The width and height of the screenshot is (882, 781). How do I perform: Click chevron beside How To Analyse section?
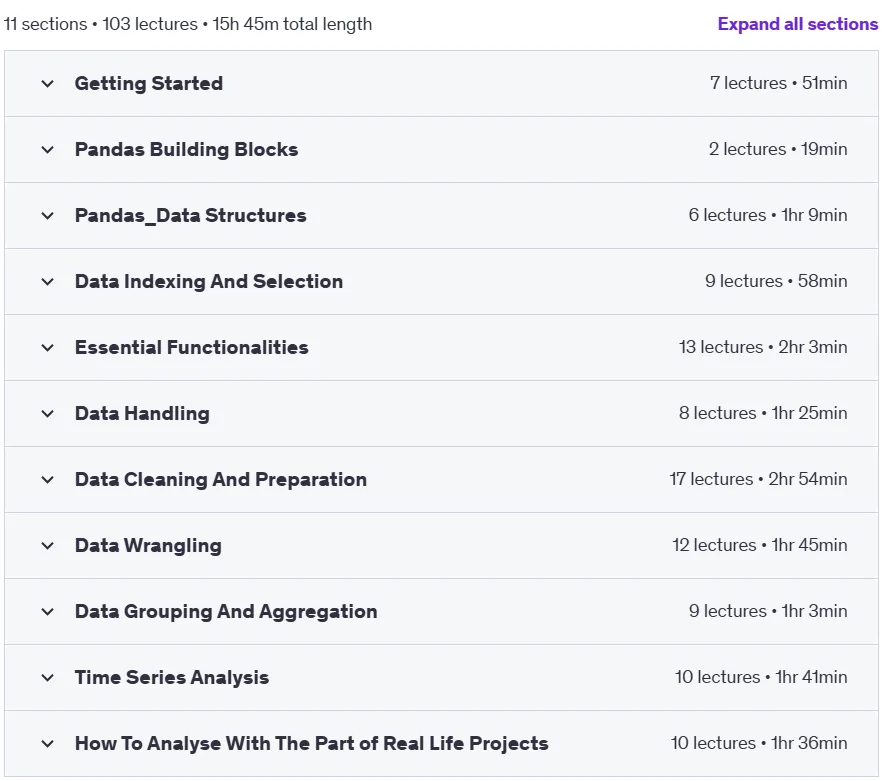[48, 743]
